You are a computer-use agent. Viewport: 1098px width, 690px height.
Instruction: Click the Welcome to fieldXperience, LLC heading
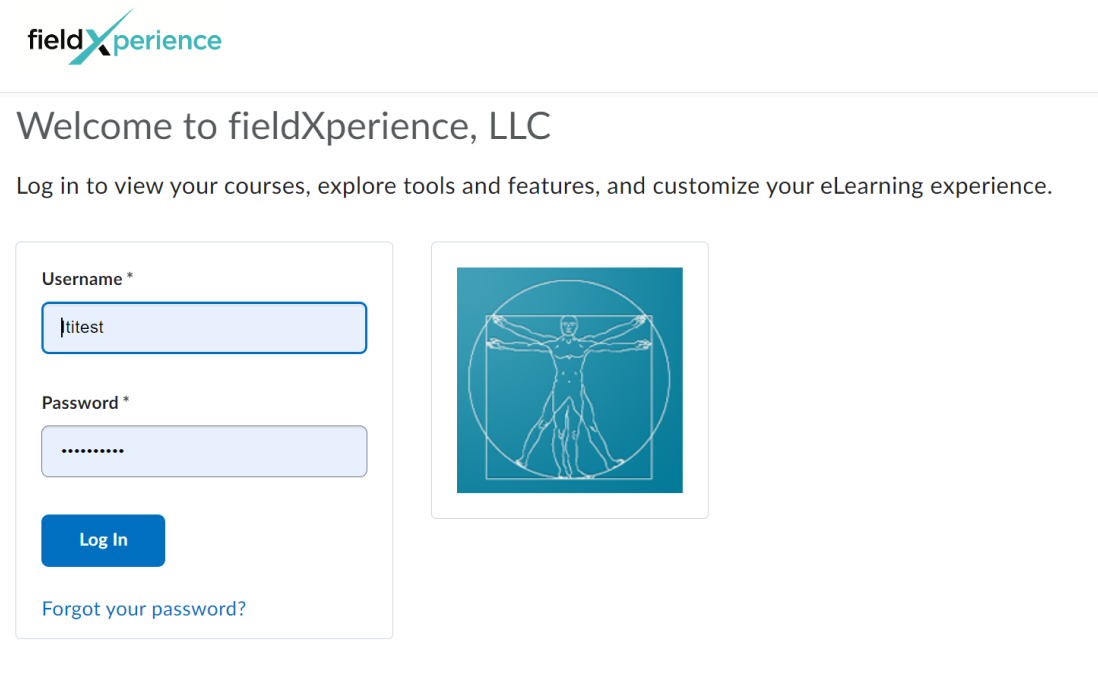284,126
